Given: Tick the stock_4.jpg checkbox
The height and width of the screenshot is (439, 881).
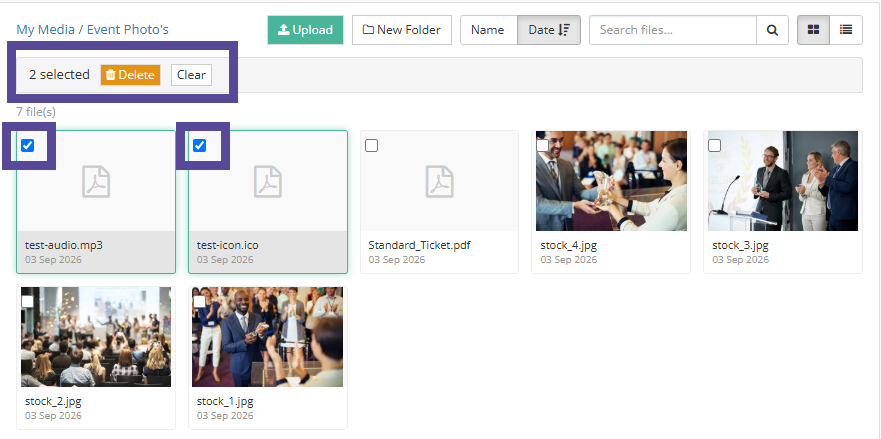Looking at the screenshot, I should tap(543, 146).
